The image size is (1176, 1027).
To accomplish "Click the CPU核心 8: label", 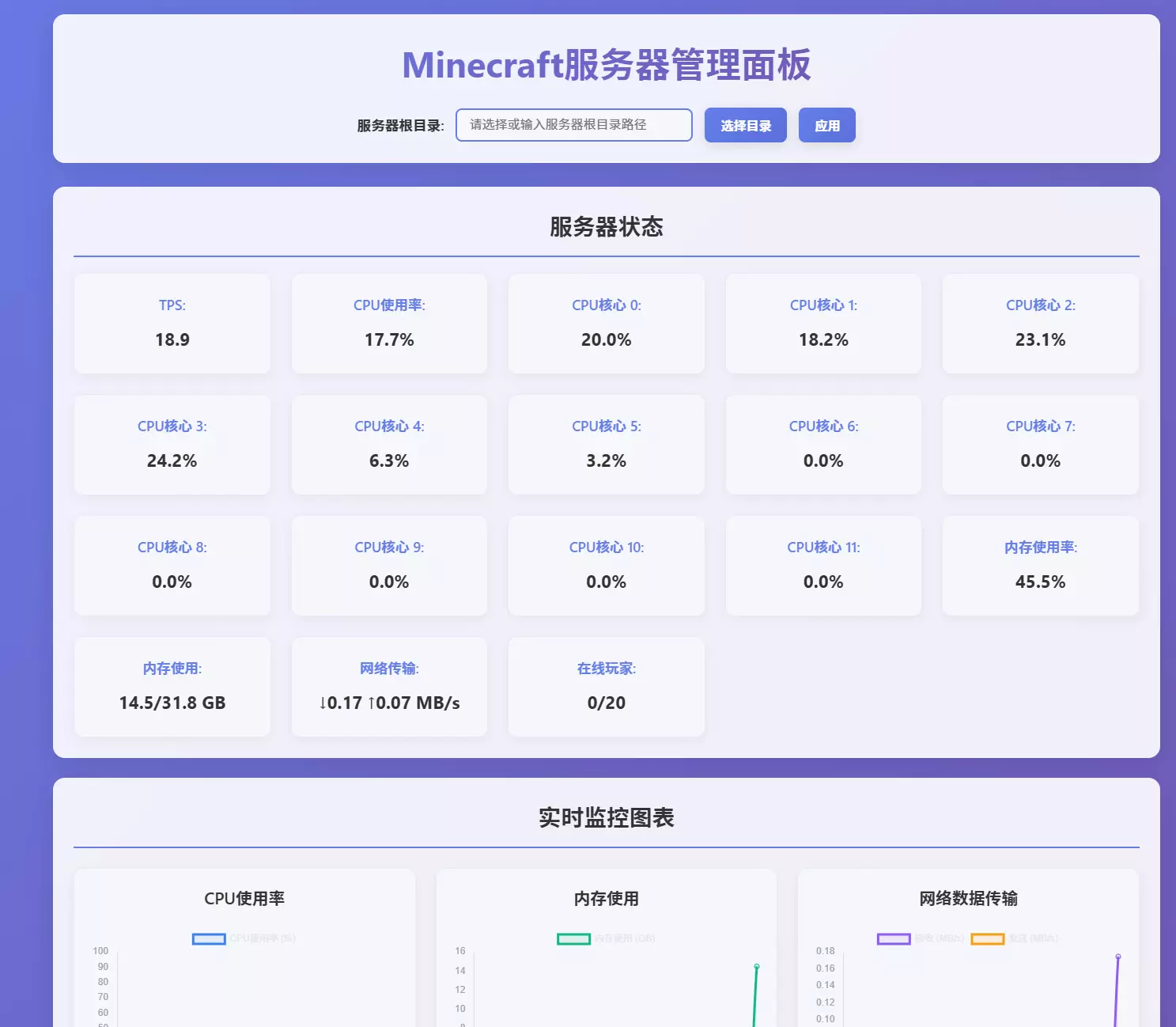I will [x=172, y=548].
